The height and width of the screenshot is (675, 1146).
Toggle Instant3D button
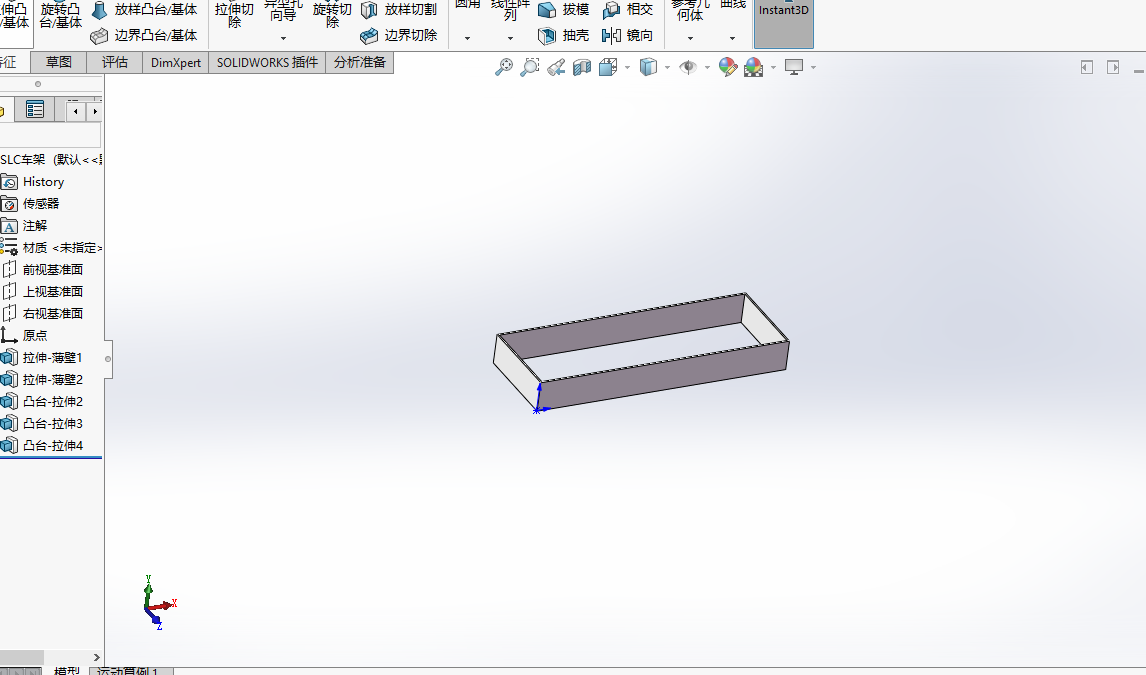coord(783,22)
